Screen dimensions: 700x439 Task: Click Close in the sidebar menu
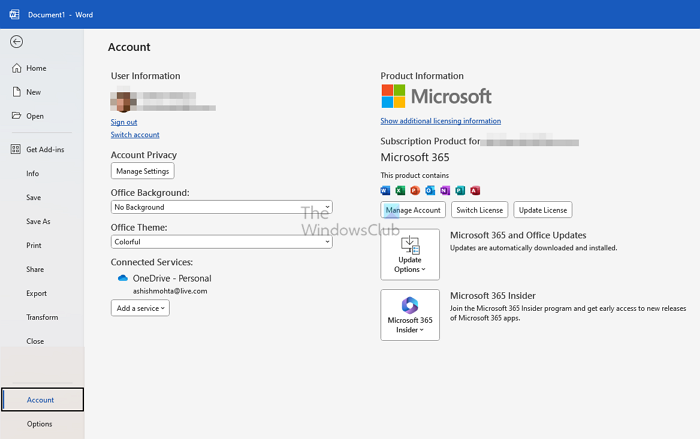35,341
